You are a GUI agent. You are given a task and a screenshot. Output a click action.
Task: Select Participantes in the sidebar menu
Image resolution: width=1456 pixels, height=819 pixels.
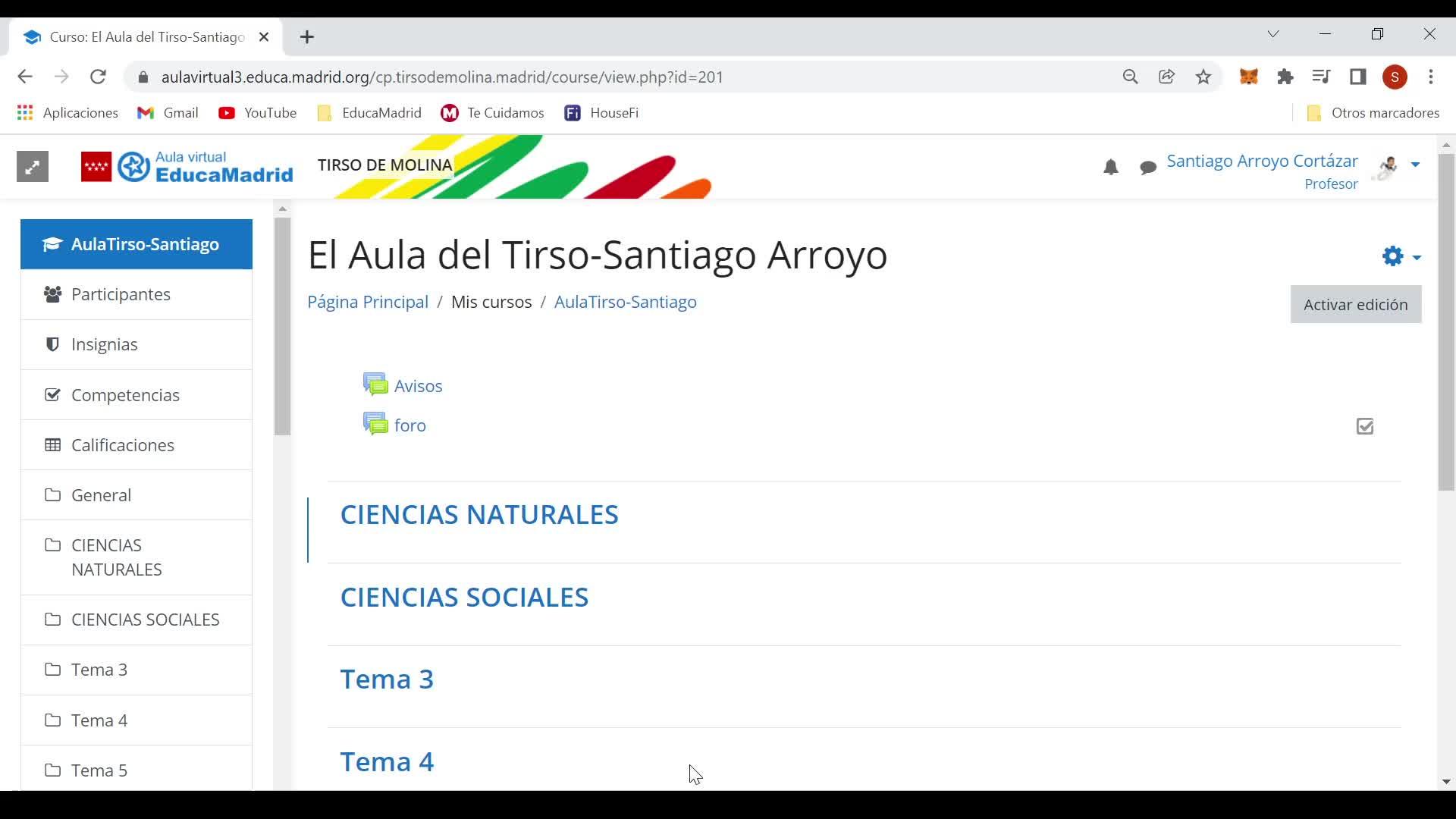pos(121,294)
